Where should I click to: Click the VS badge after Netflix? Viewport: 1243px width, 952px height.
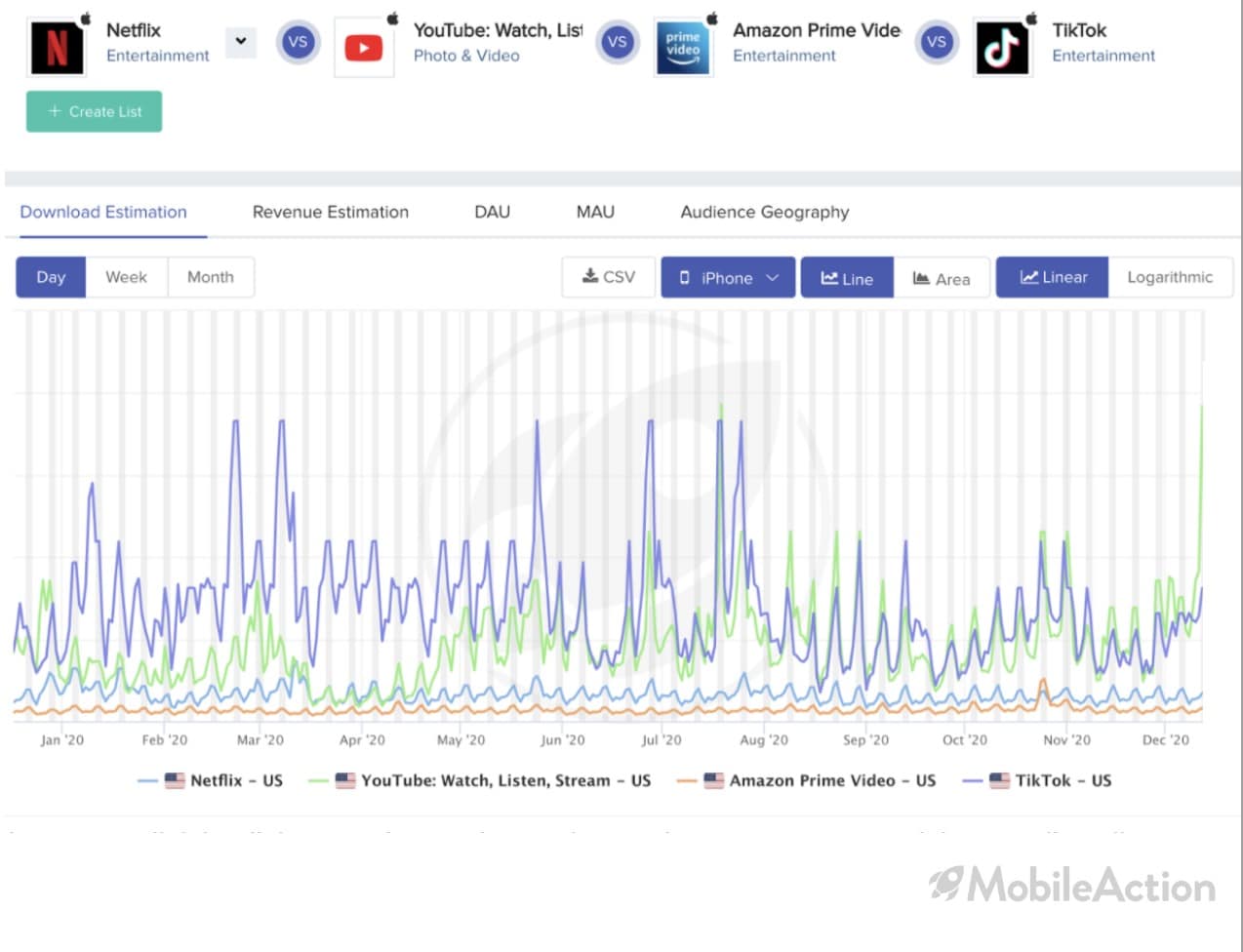[298, 42]
